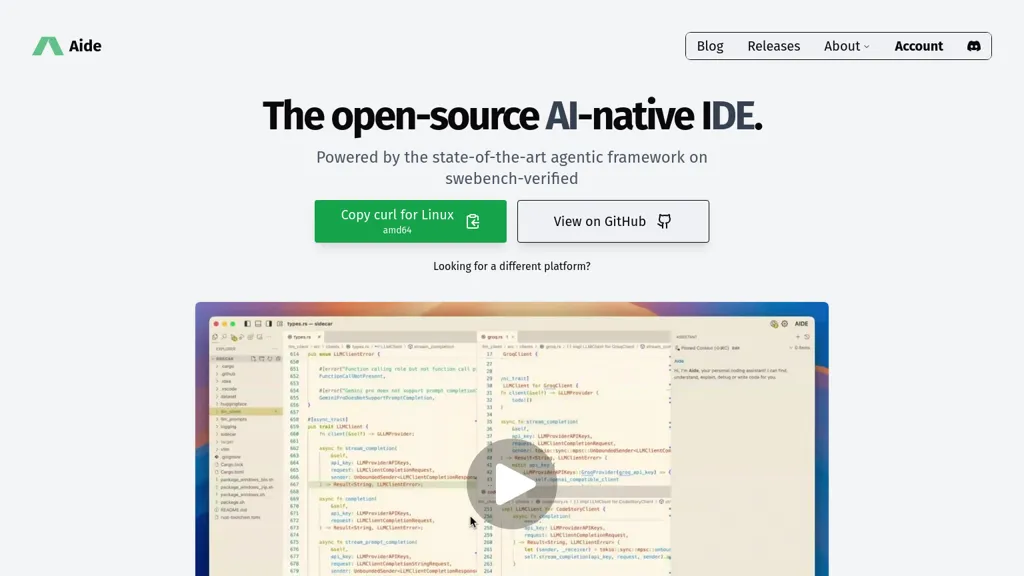The width and height of the screenshot is (1024, 576).
Task: Click the GitHub cat icon
Action: 664,221
